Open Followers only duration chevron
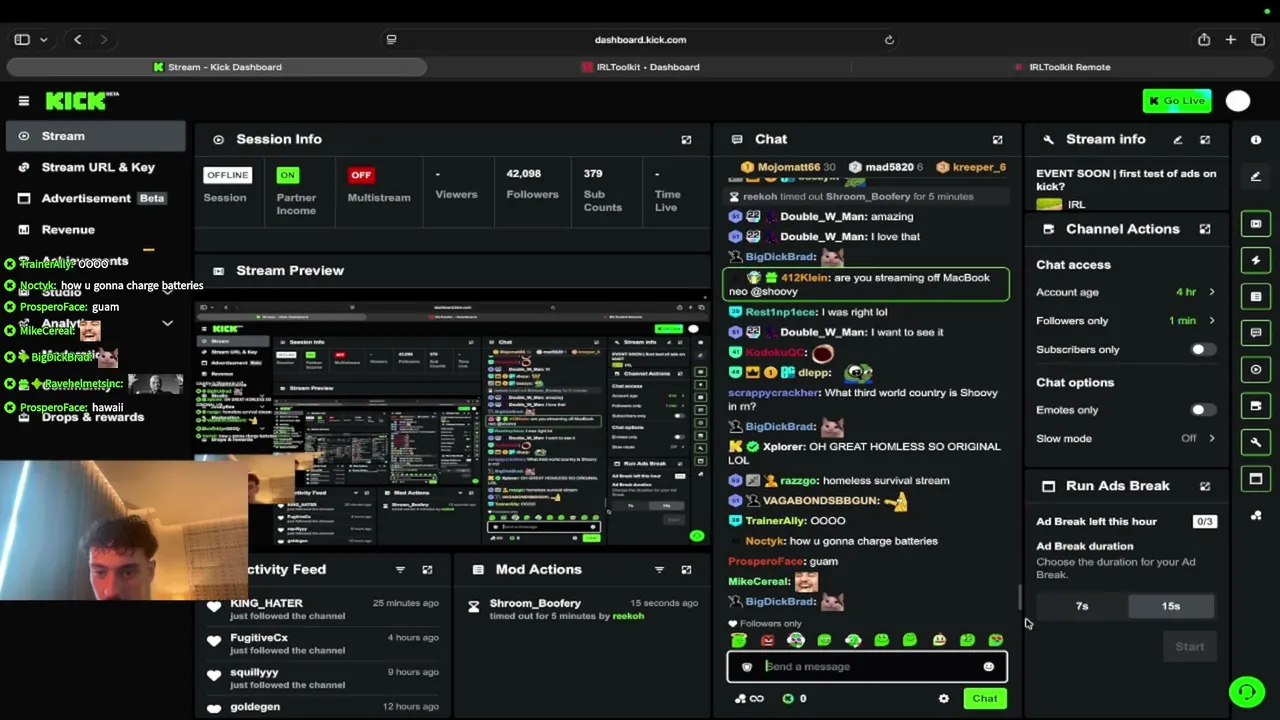 tap(1212, 321)
